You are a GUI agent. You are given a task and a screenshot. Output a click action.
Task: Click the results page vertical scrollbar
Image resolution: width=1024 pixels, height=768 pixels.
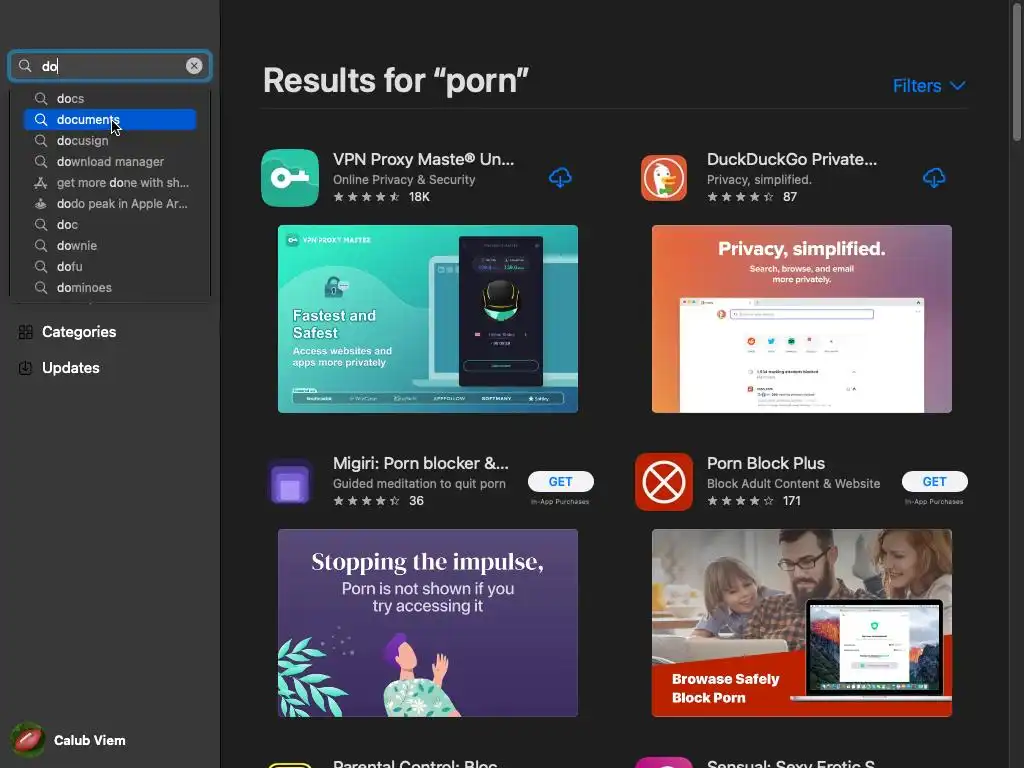[1016, 72]
